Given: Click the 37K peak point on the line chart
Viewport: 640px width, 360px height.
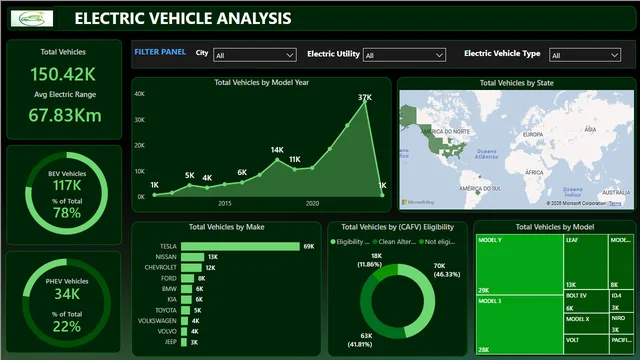Looking at the screenshot, I should [365, 102].
